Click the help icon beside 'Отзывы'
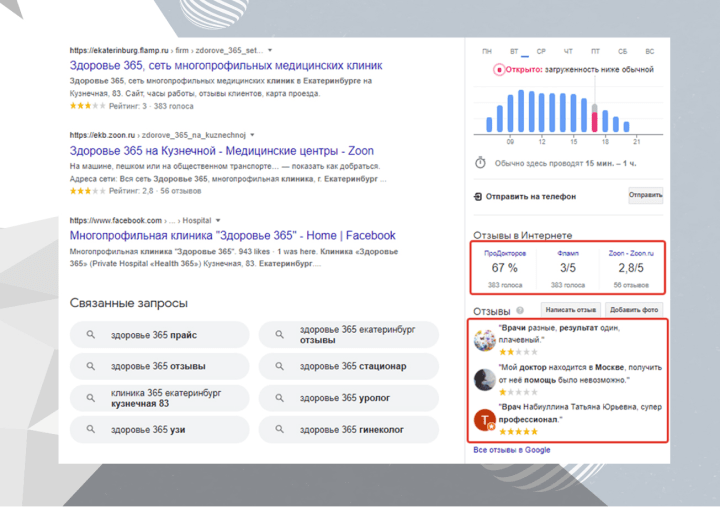The width and height of the screenshot is (720, 507). click(x=520, y=310)
